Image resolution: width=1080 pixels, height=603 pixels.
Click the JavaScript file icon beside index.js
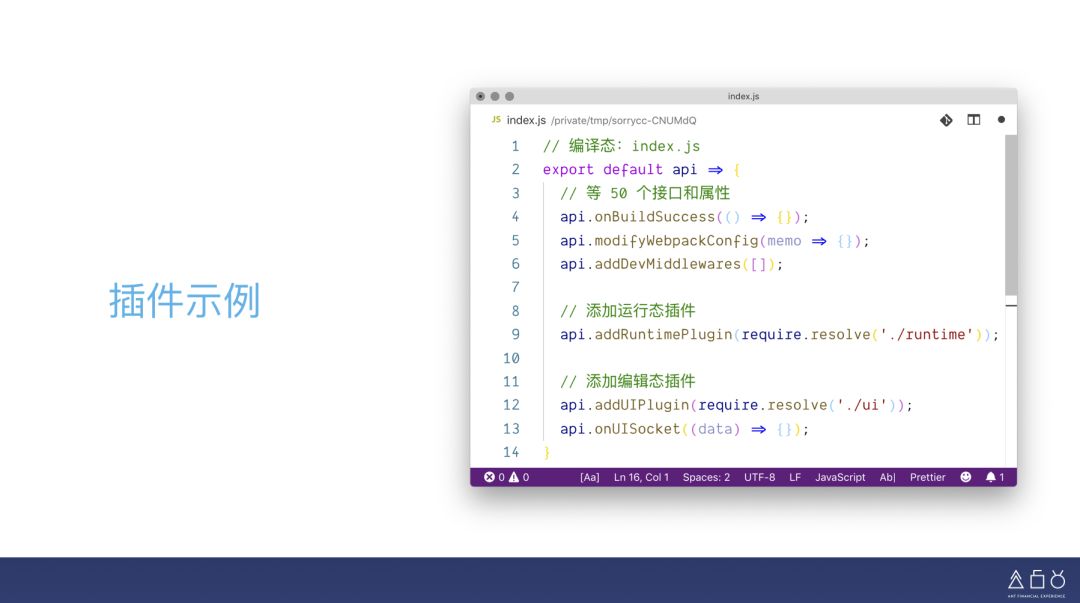pos(496,119)
